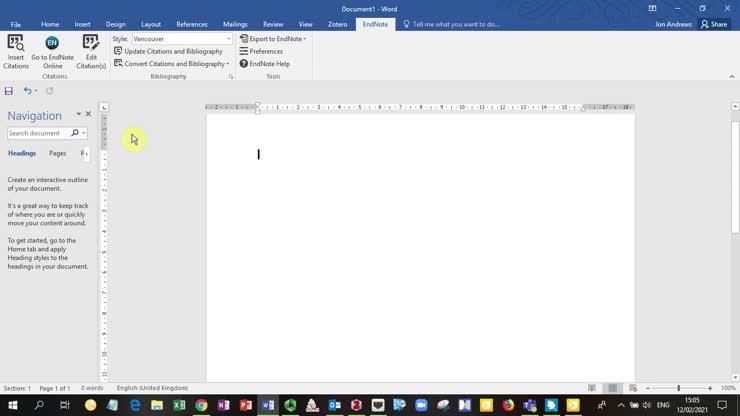Click the Undo arrow icon
The height and width of the screenshot is (416, 740).
(x=27, y=91)
